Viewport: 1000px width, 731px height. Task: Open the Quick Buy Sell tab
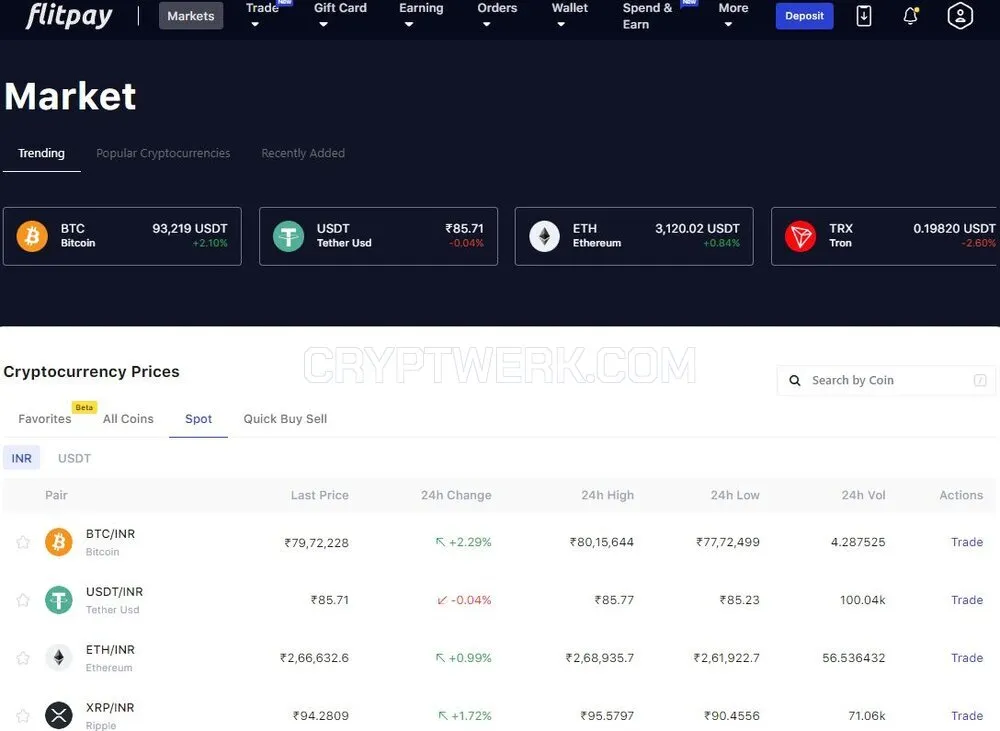click(285, 419)
